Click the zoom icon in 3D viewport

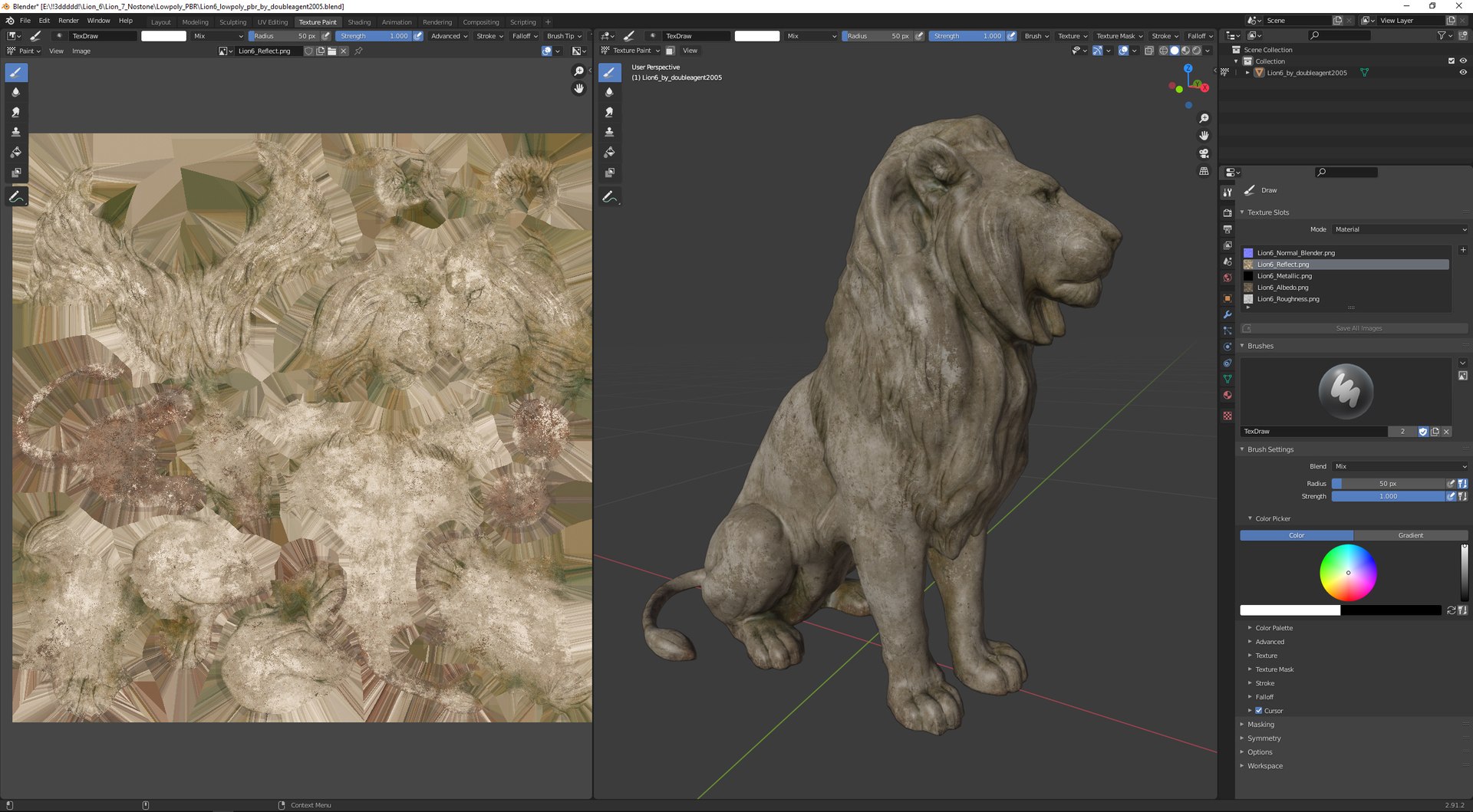[x=1204, y=118]
